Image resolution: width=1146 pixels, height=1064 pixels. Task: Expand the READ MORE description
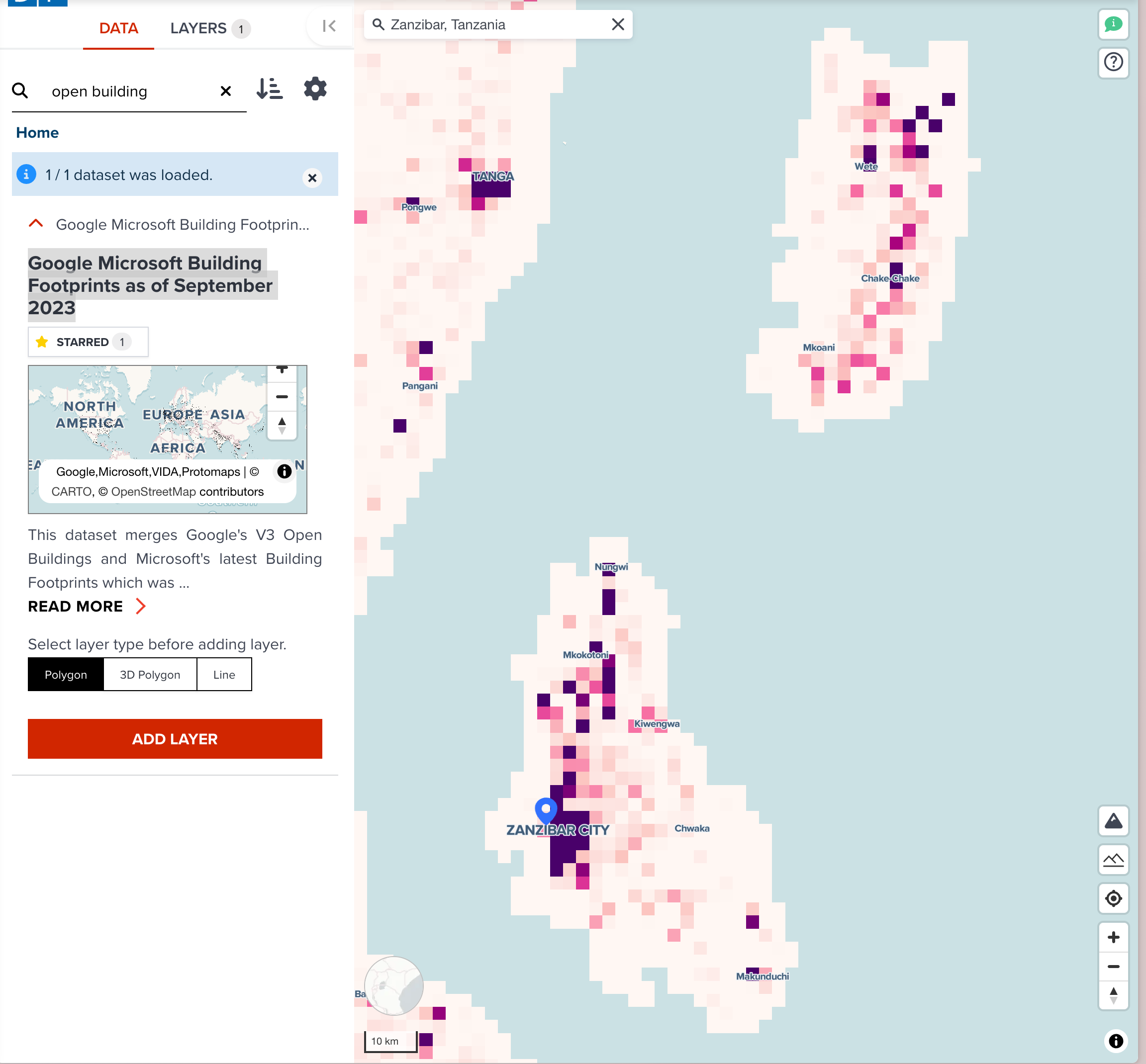[76, 606]
